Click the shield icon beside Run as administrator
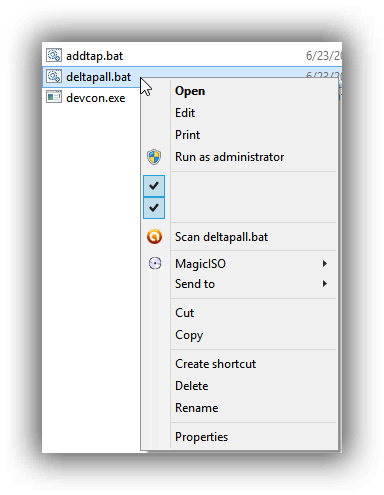 coord(154,157)
